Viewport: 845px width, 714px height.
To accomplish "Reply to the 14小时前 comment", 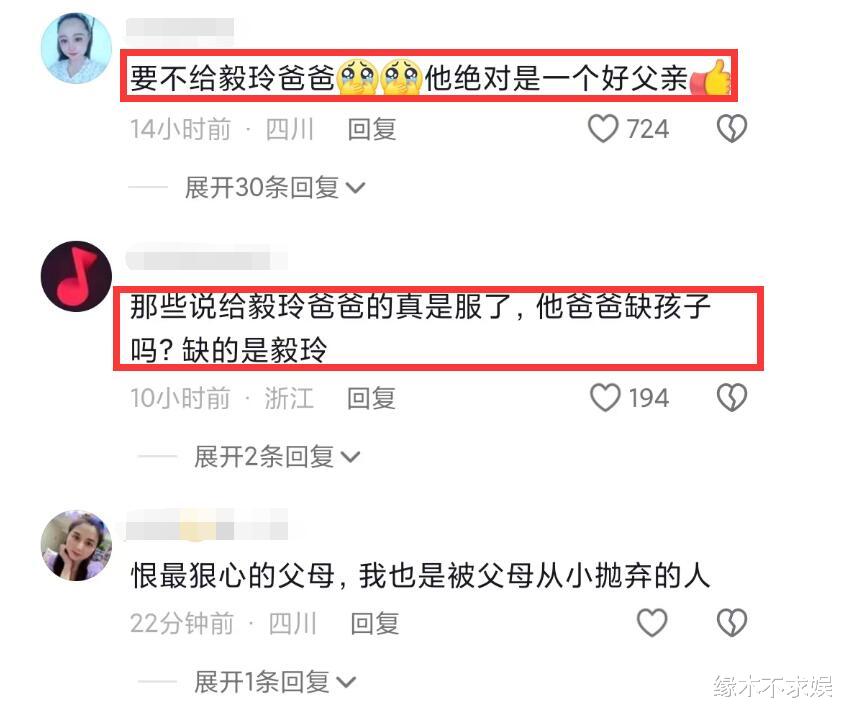I will (372, 129).
